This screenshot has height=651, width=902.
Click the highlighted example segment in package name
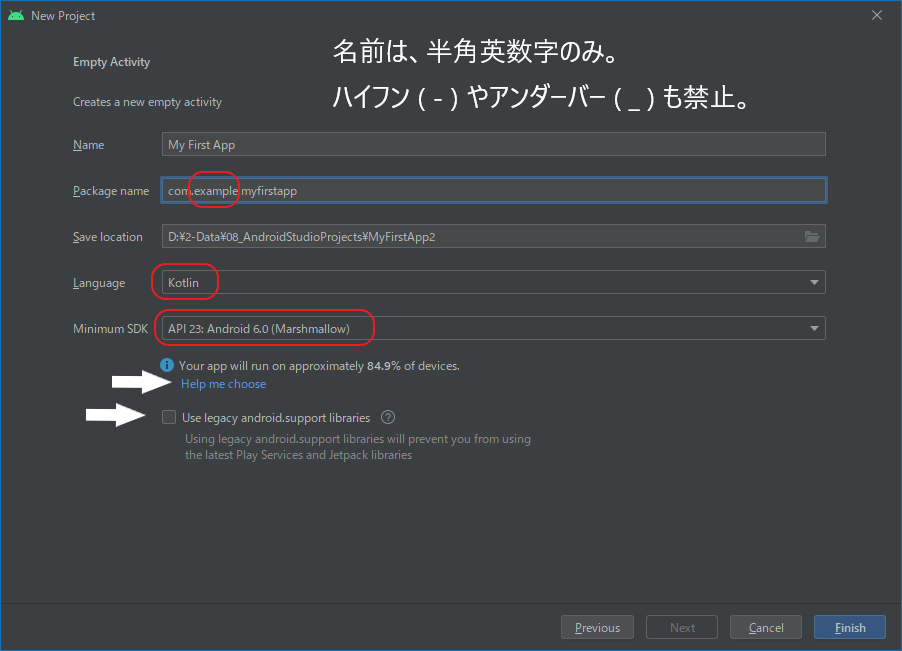[x=213, y=189]
